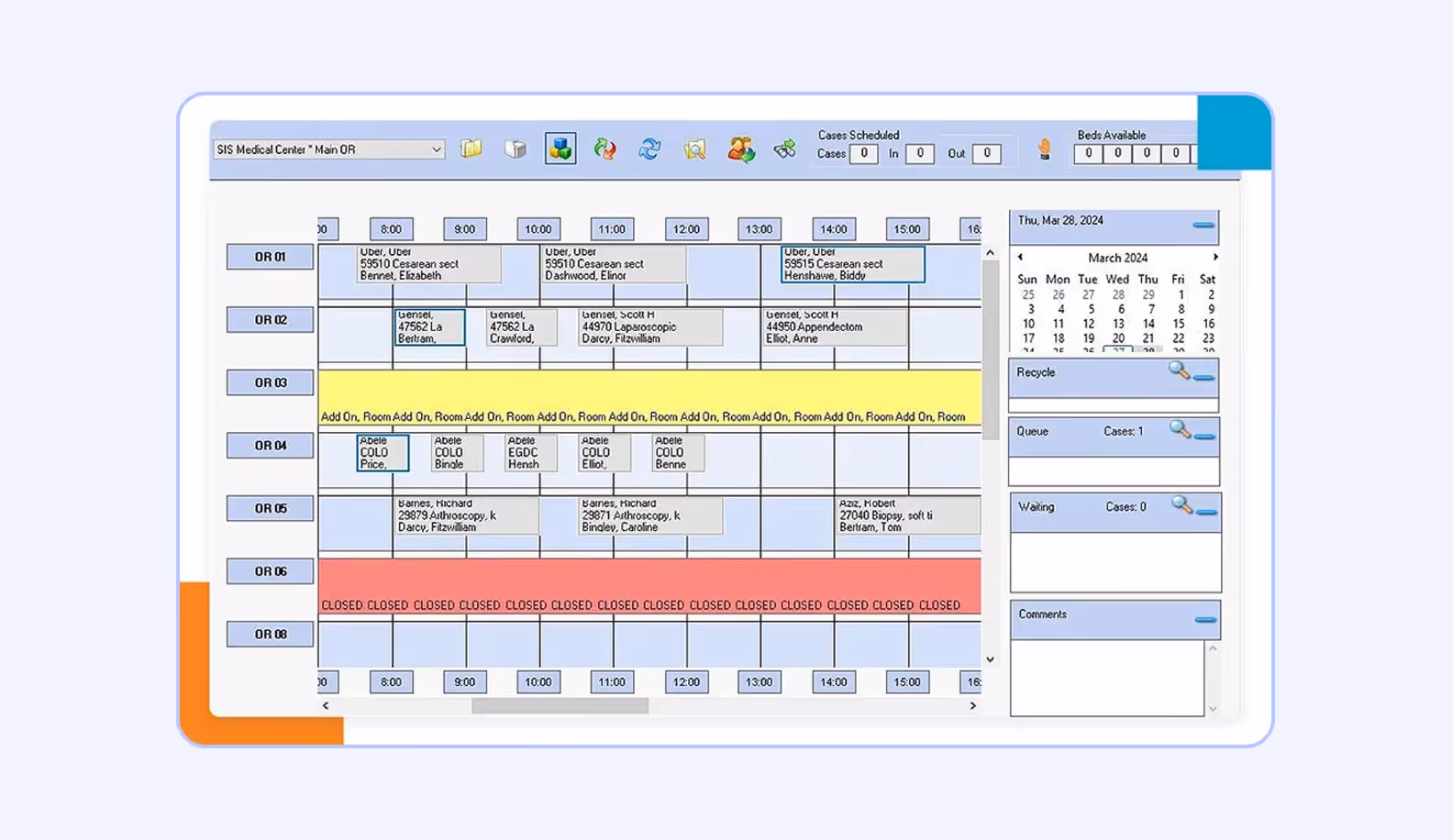Select Abele COLO case for Benne
1453x840 pixels.
678,453
